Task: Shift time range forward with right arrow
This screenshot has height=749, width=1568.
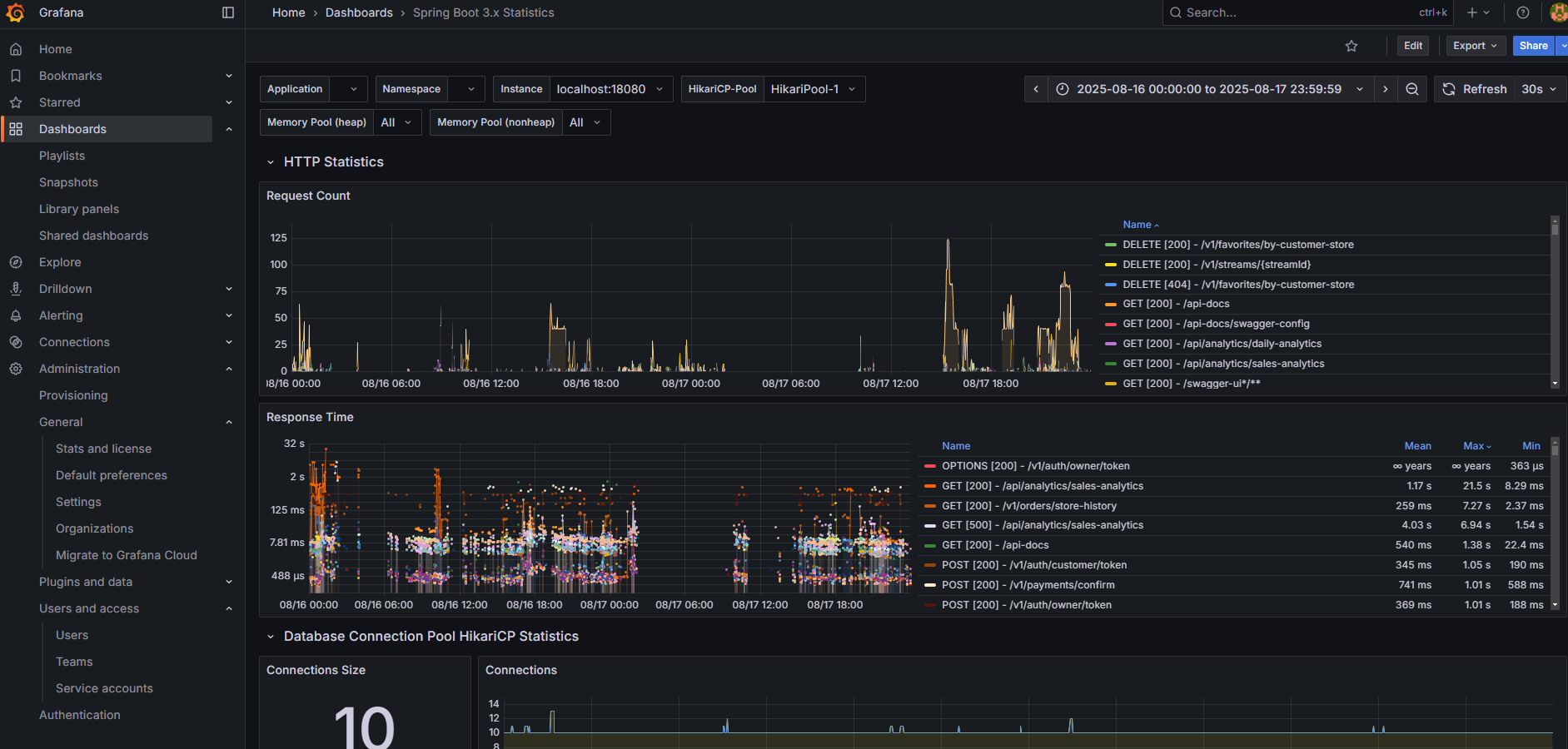Action: tap(1386, 89)
